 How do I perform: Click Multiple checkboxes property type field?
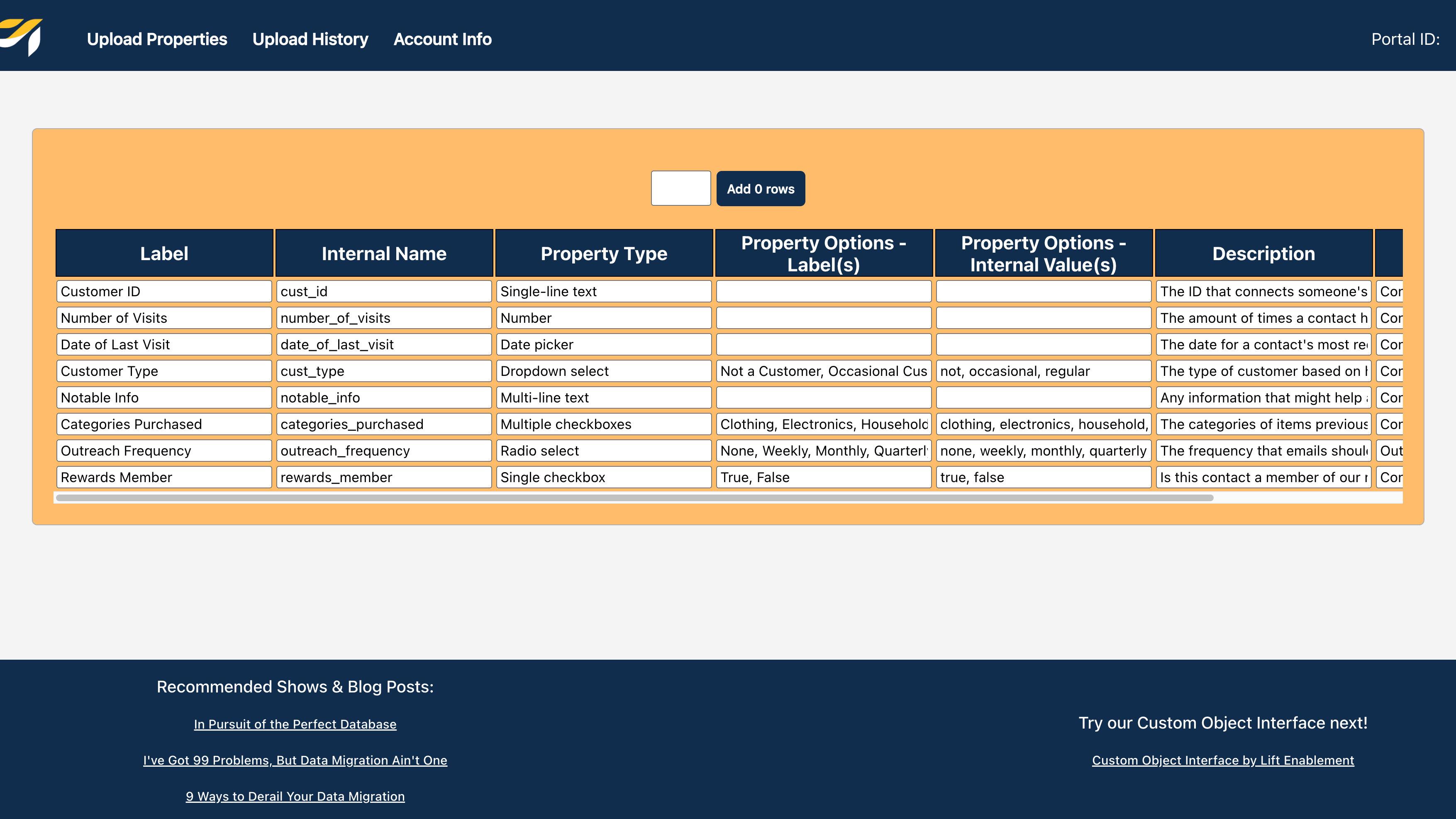tap(603, 424)
